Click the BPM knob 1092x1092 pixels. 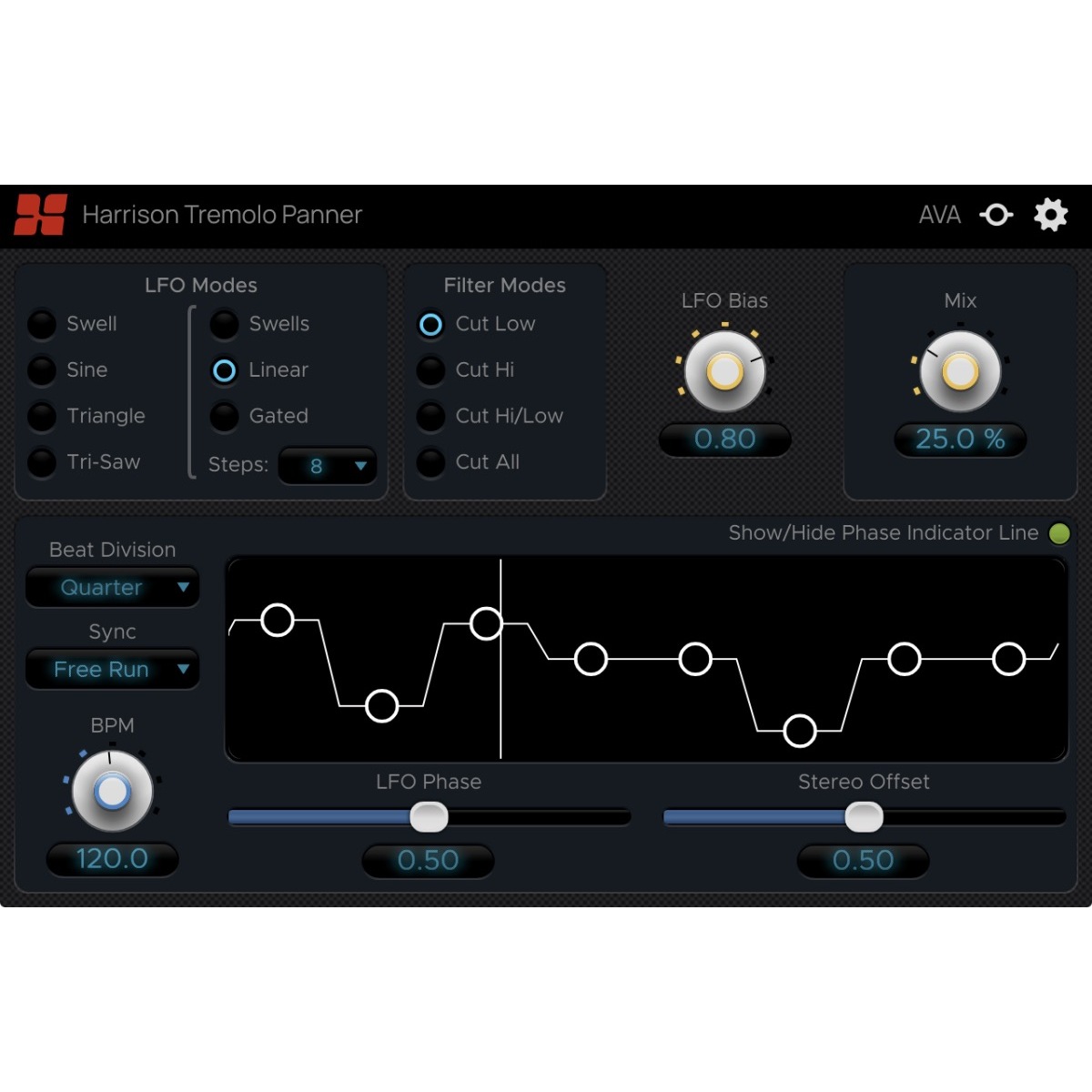click(x=112, y=791)
